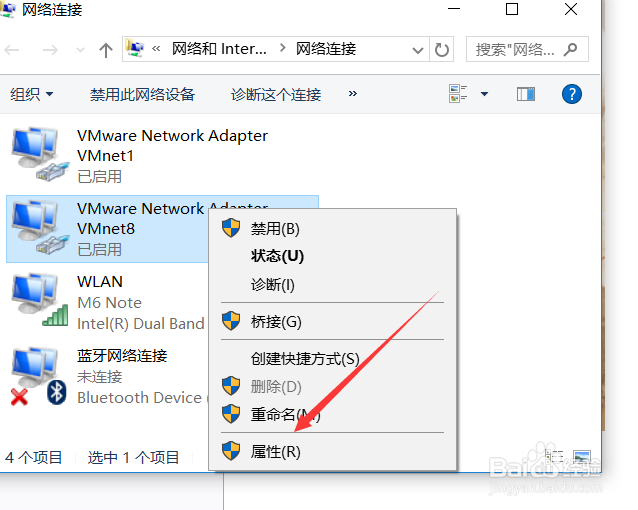Click 禁用此网络设备 toolbar button
This screenshot has height=510, width=638.
(142, 94)
